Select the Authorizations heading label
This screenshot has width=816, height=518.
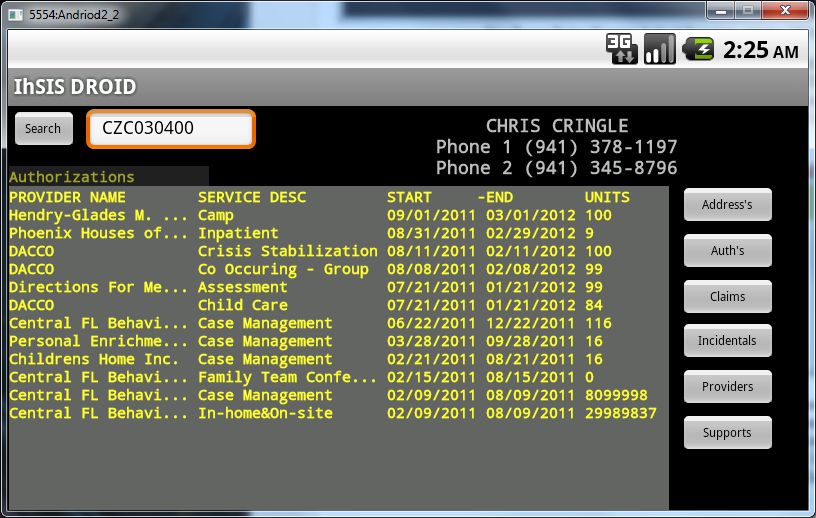point(72,177)
